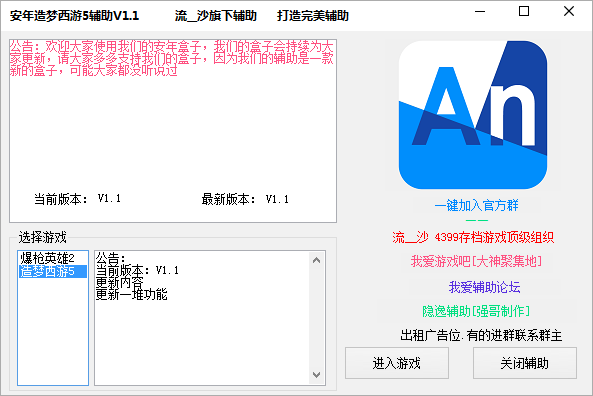Click the window title 安年造梦西游5辅助V1.1
The width and height of the screenshot is (593, 396).
click(x=75, y=16)
